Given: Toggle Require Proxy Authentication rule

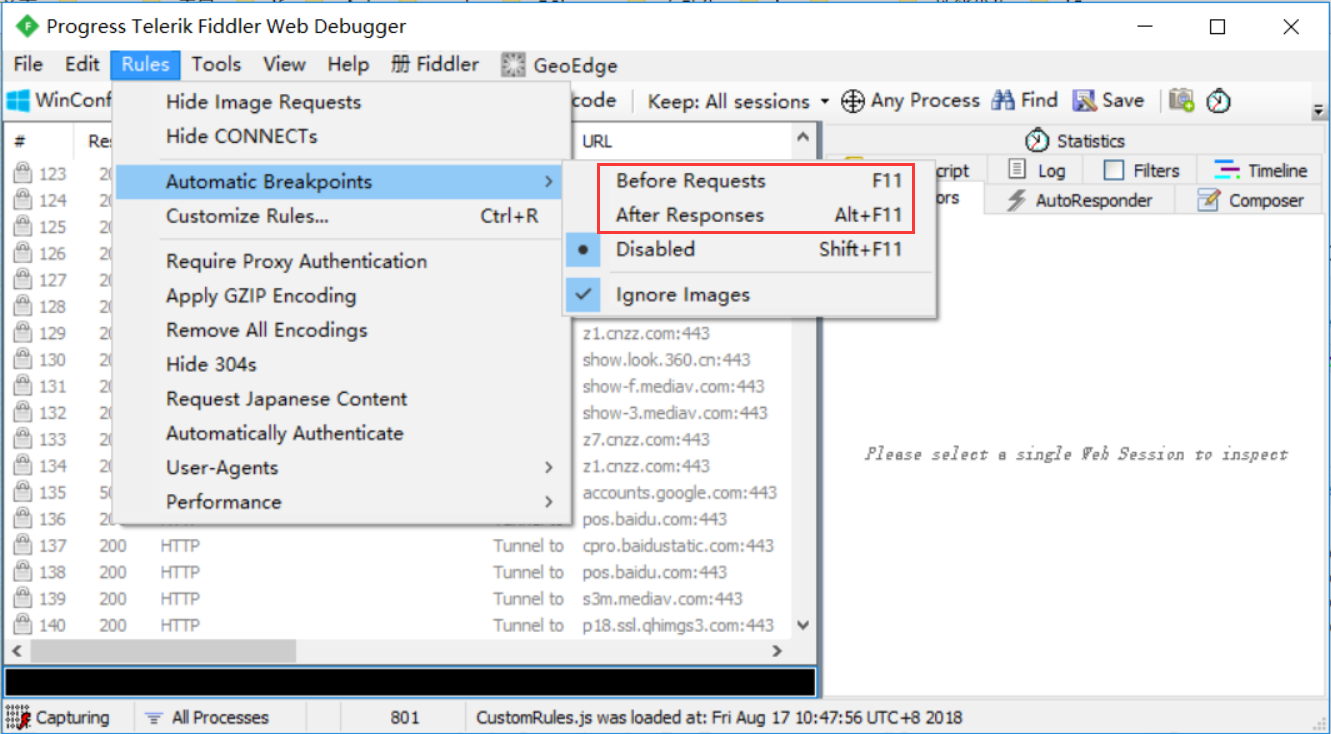Looking at the screenshot, I should click(x=342, y=261).
